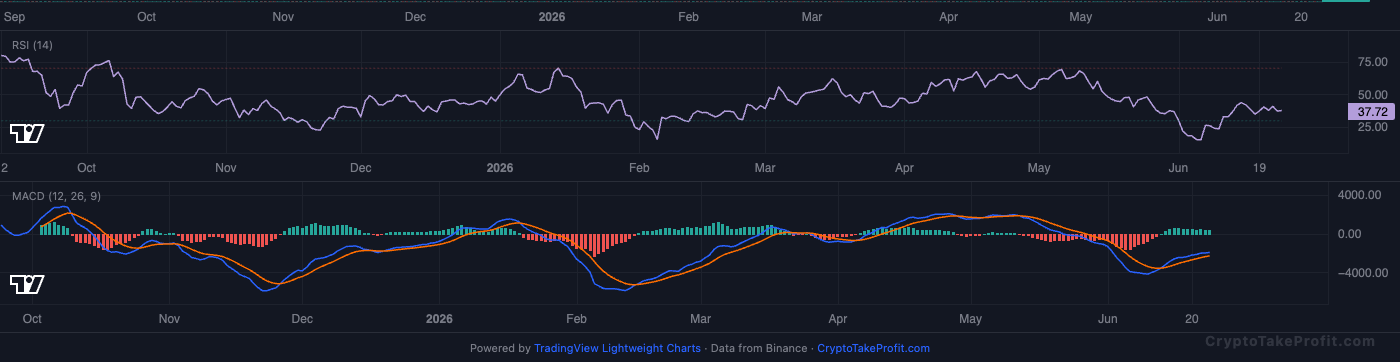Click '19' on the RSI time axis
1400x362 pixels.
pos(1260,168)
